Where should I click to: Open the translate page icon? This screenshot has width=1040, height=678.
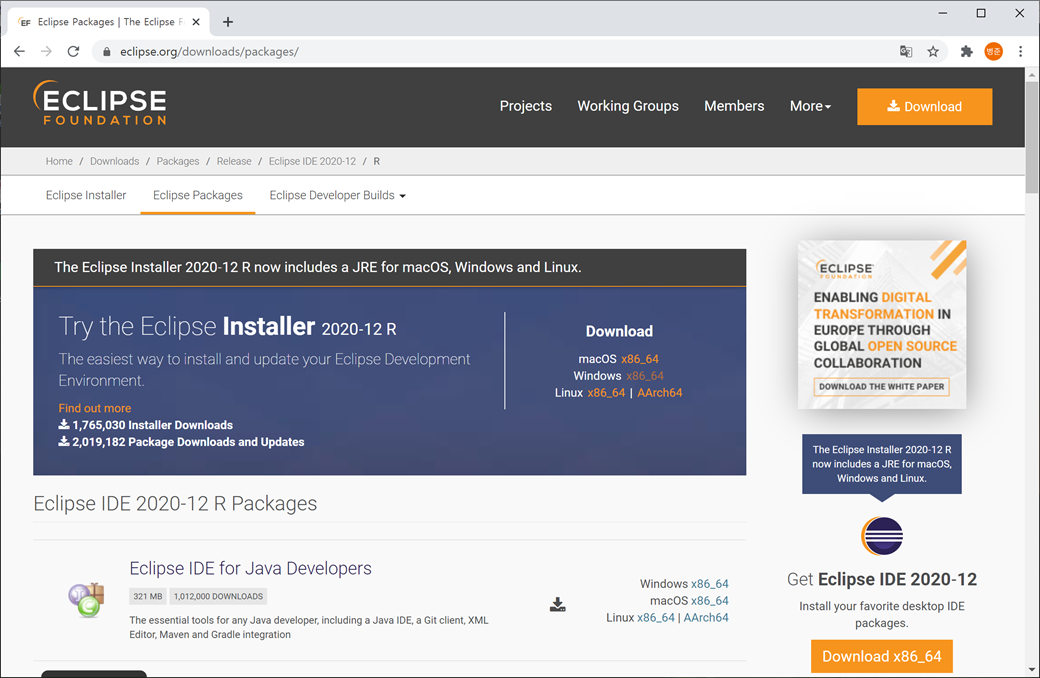point(906,51)
